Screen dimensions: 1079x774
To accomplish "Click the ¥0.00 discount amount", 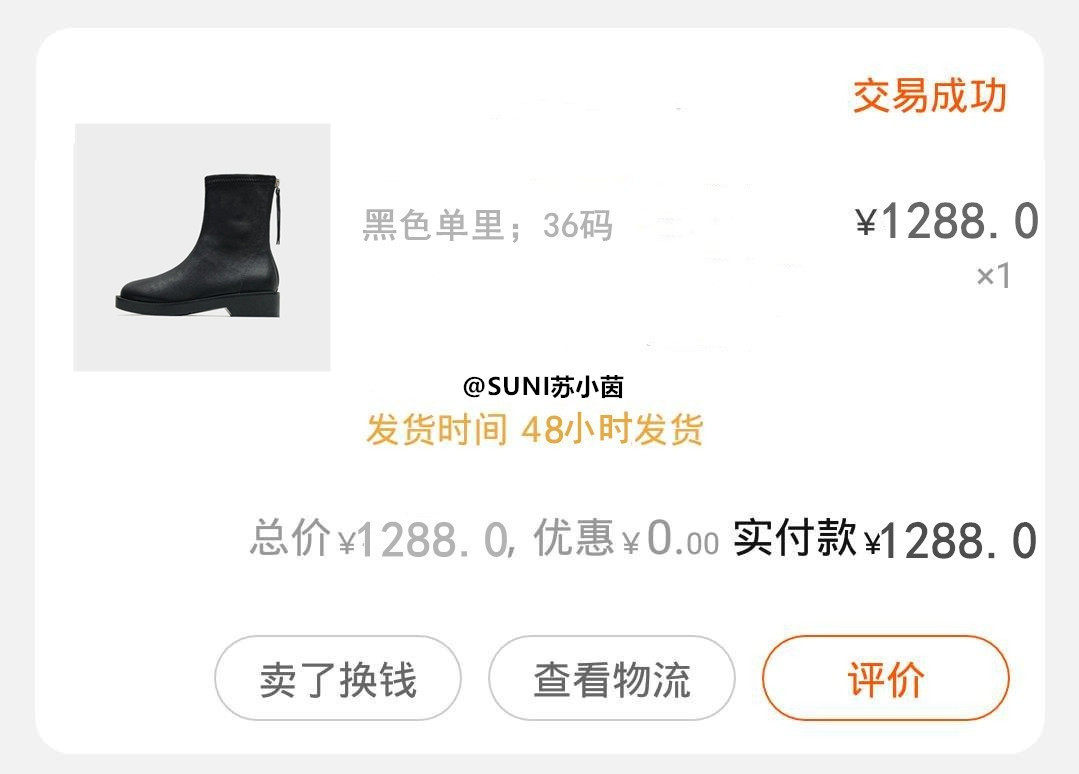I will (x=671, y=541).
